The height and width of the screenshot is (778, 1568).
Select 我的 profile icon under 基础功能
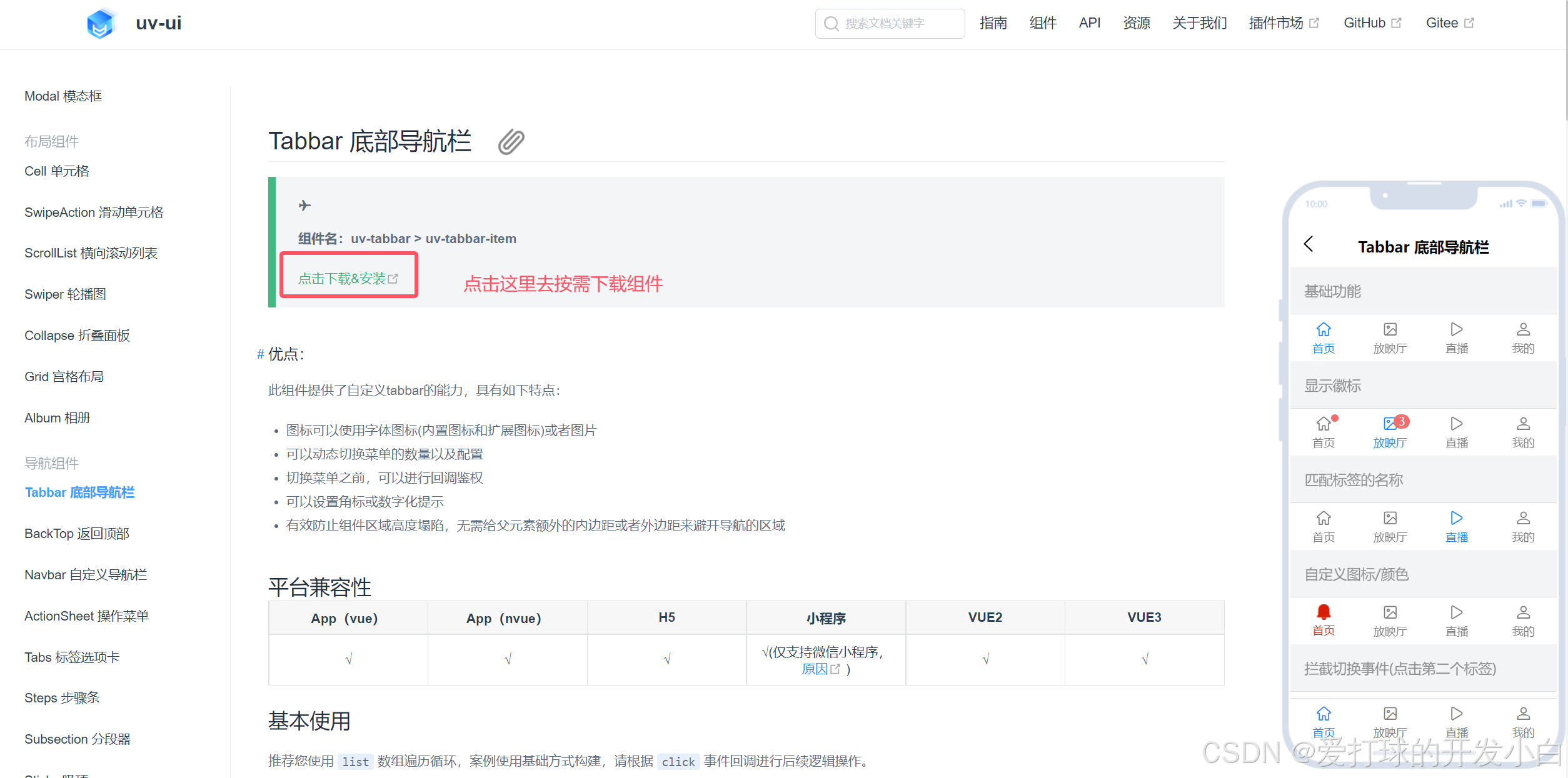click(x=1524, y=329)
